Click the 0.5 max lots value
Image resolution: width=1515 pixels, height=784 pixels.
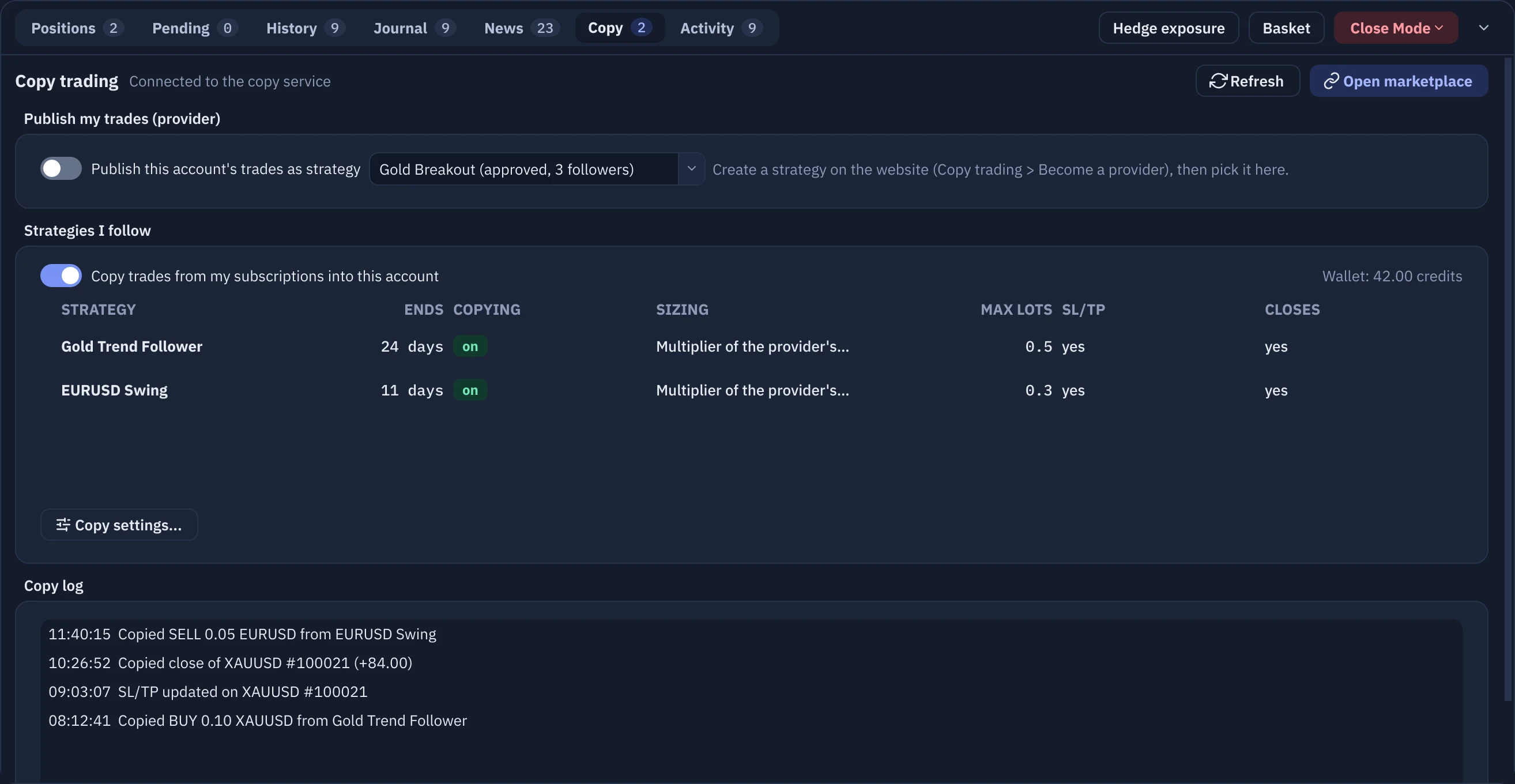pos(1039,346)
